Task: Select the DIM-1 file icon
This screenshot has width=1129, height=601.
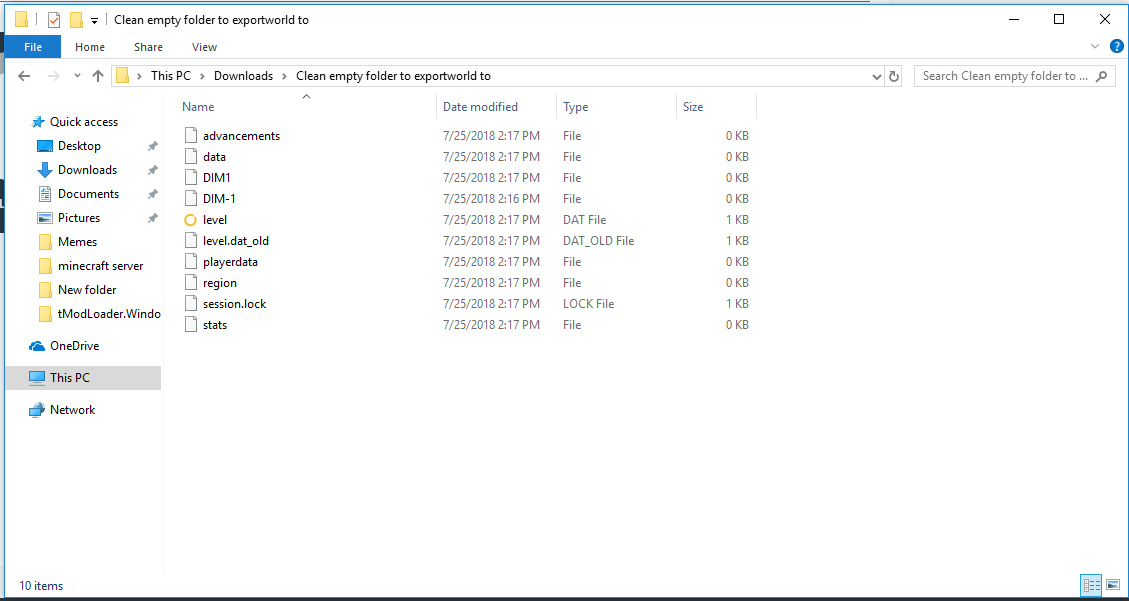Action: coord(191,198)
